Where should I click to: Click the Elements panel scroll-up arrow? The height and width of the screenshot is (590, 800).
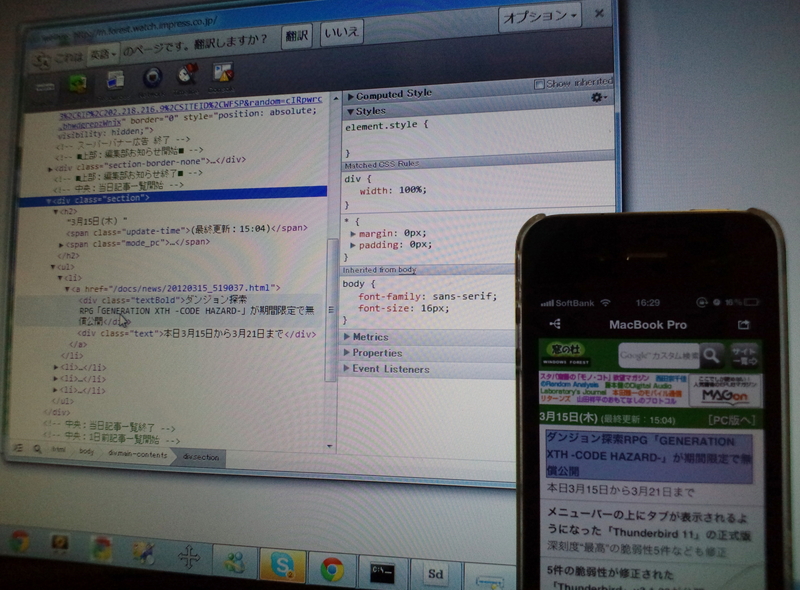pos(336,97)
